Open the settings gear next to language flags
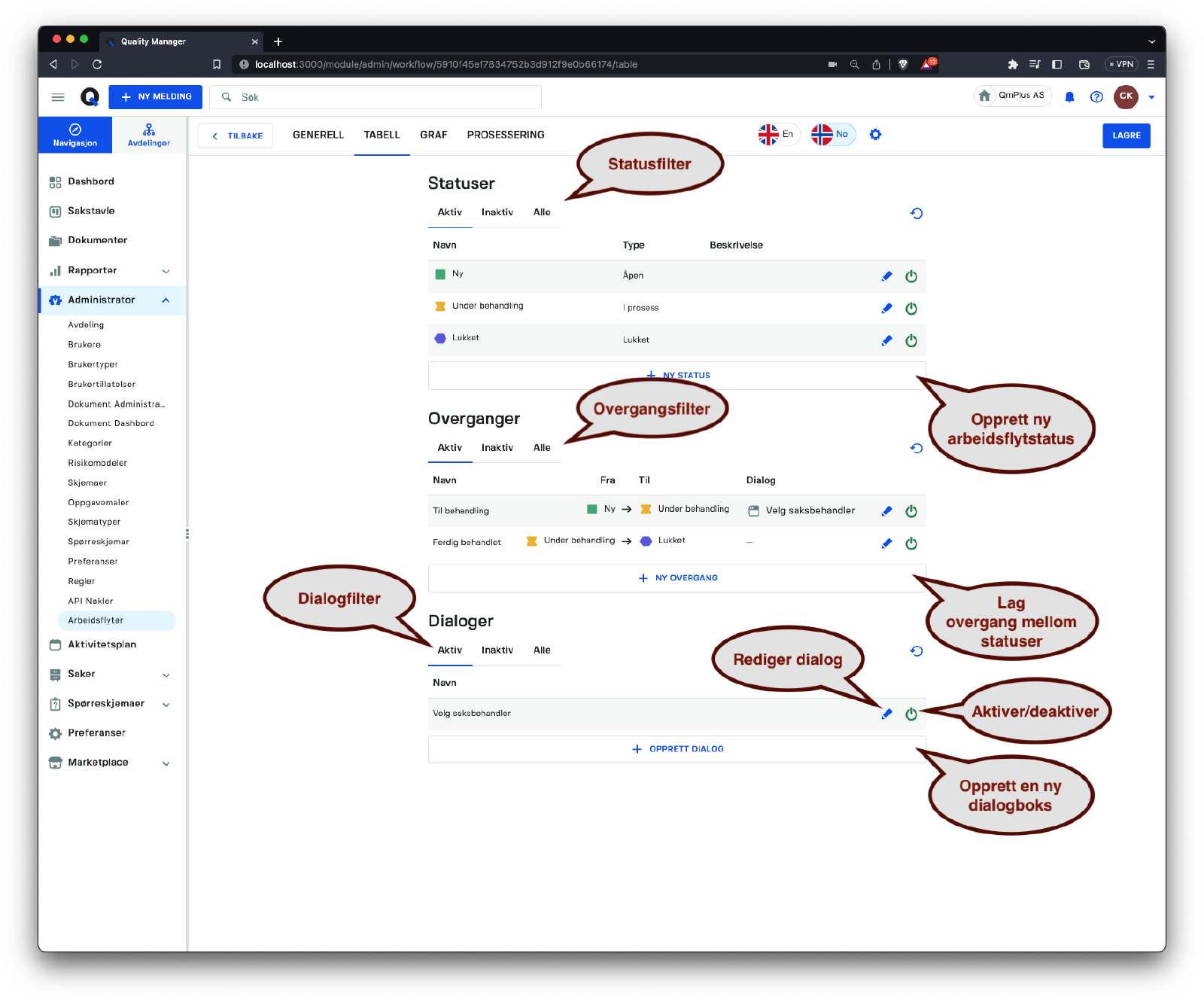 pos(875,135)
